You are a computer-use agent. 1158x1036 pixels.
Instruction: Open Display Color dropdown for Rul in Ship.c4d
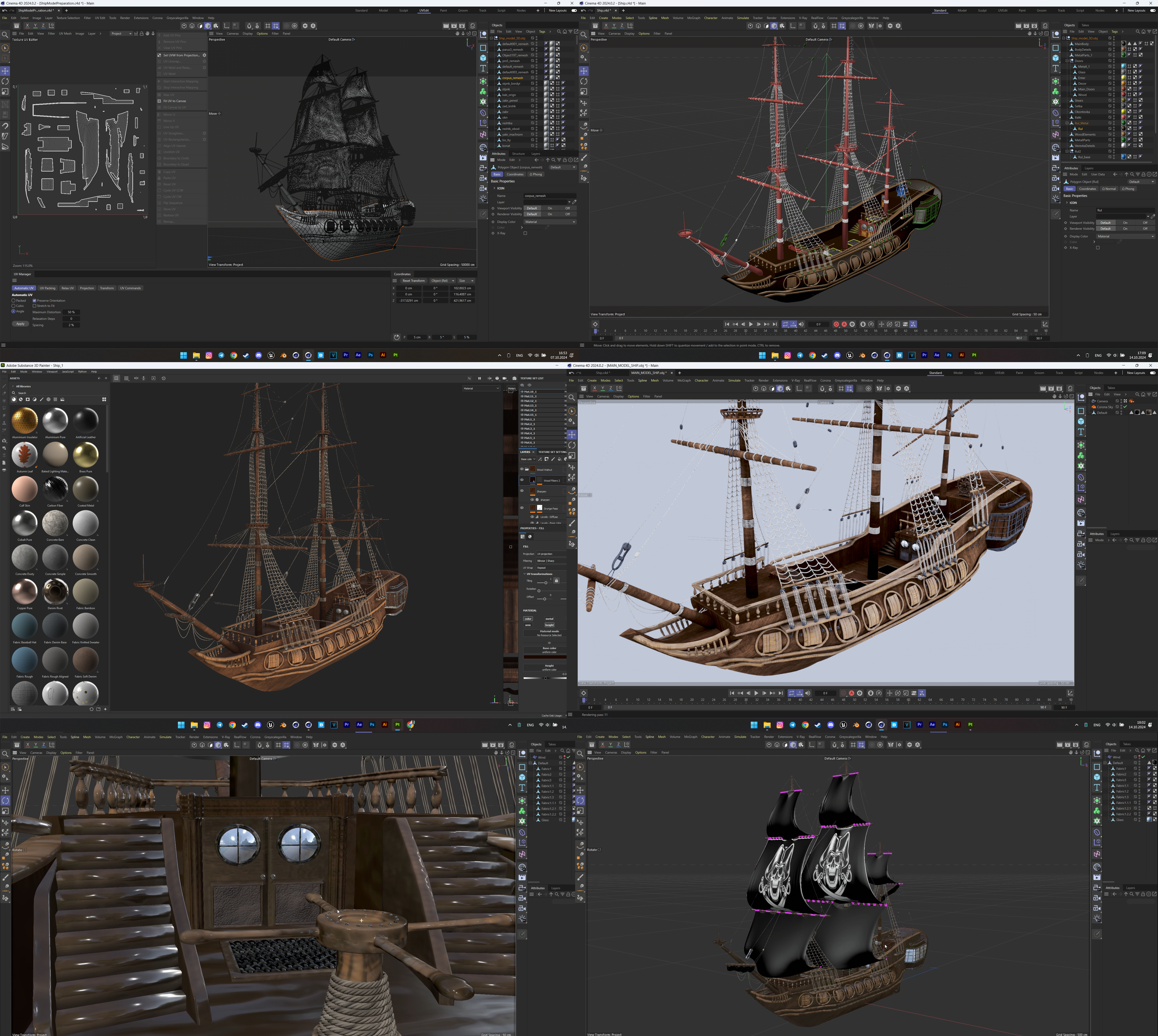(x=1126, y=236)
